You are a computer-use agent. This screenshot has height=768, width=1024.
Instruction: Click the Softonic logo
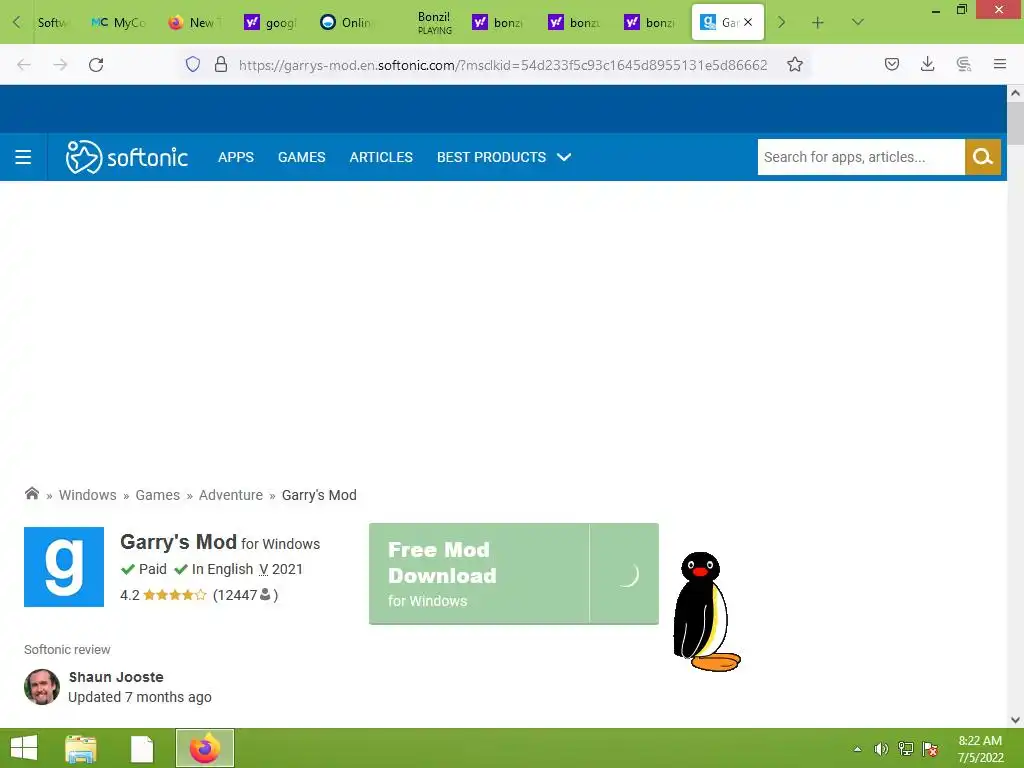point(127,157)
